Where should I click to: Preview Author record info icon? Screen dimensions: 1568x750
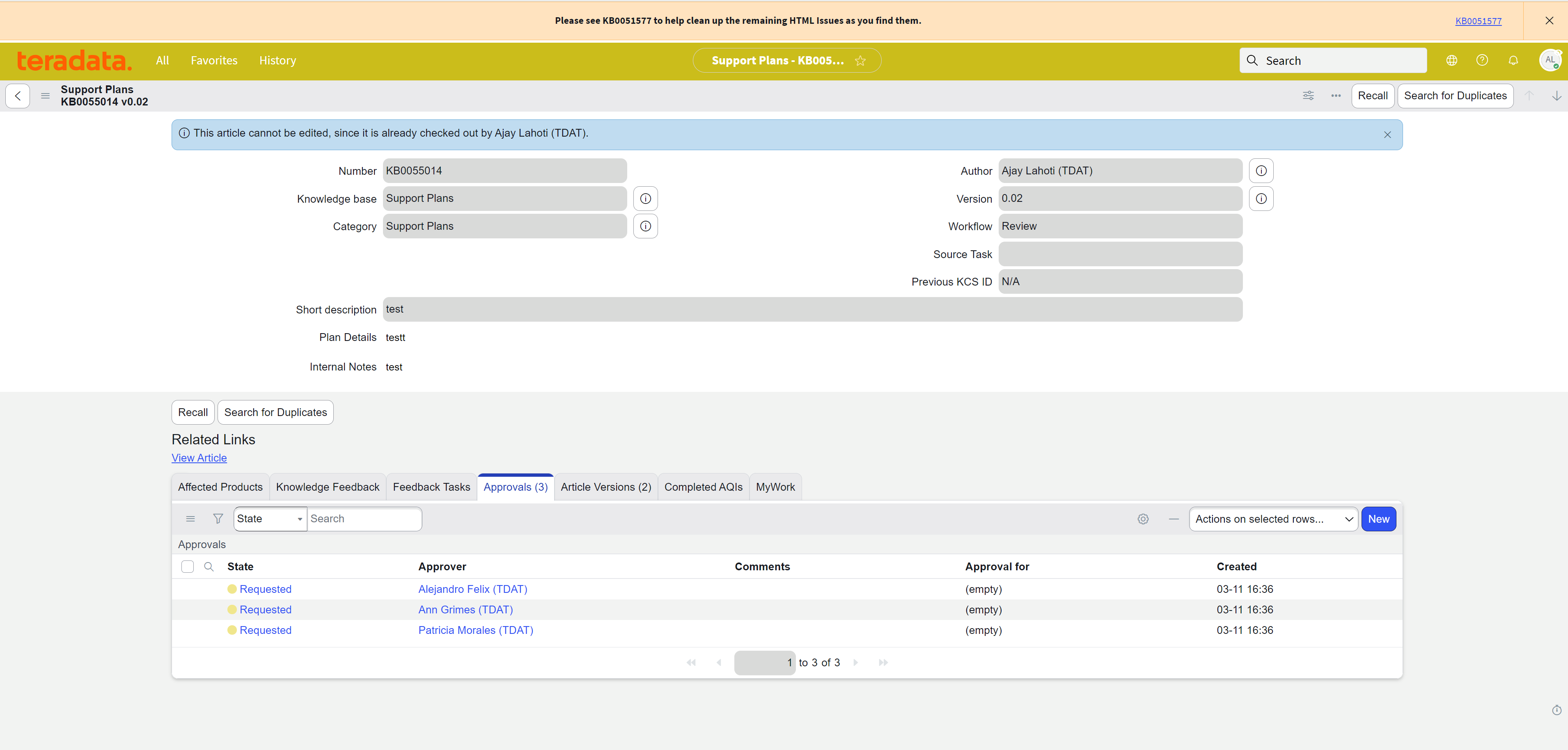click(1261, 171)
